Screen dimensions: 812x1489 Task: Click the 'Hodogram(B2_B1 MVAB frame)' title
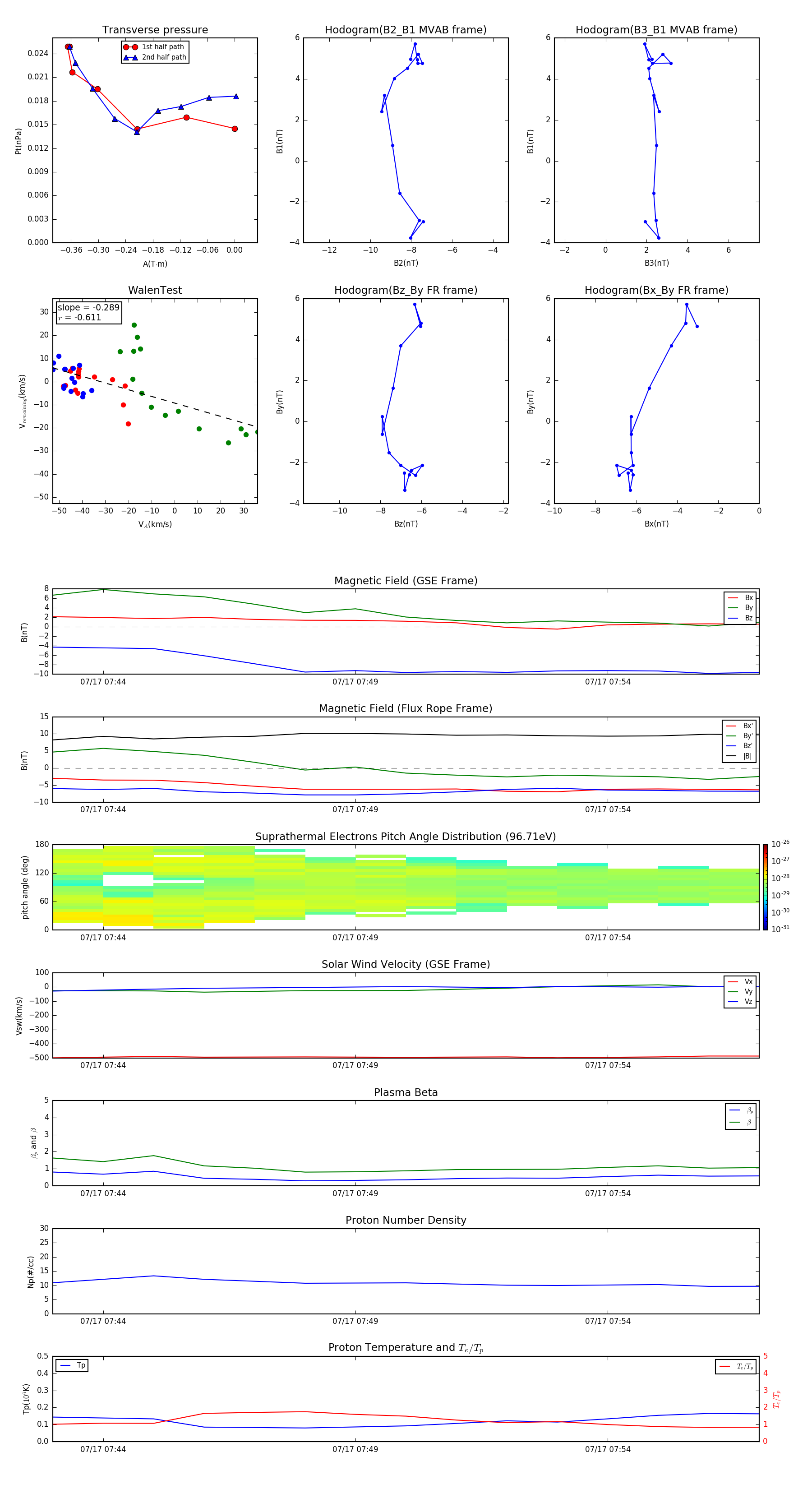(x=406, y=30)
